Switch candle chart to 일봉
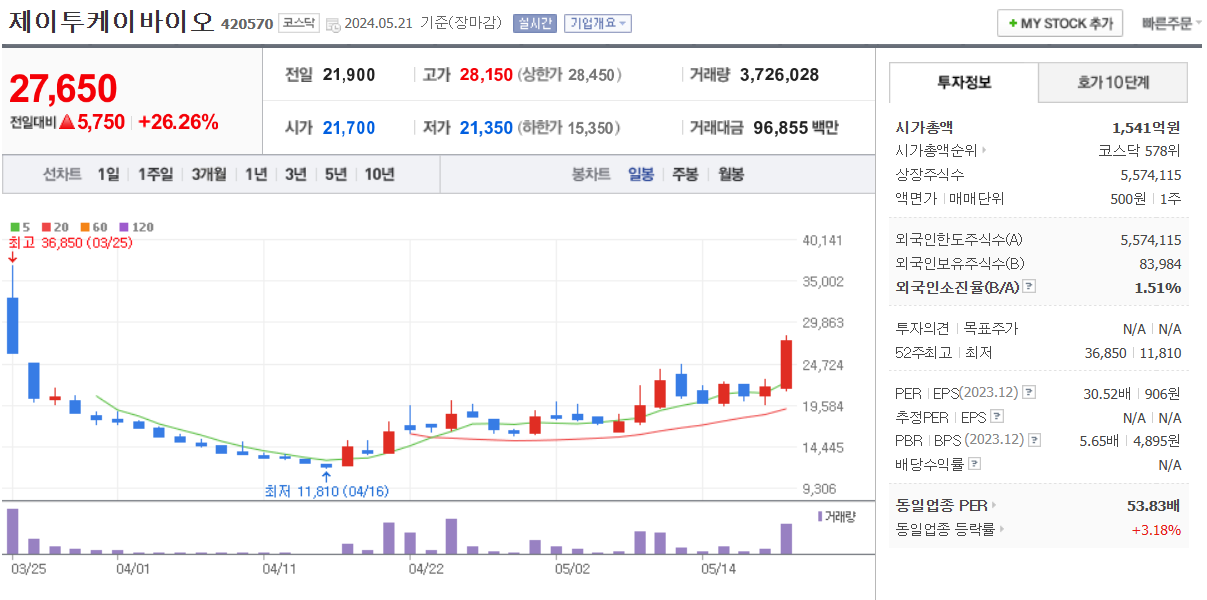 point(641,174)
